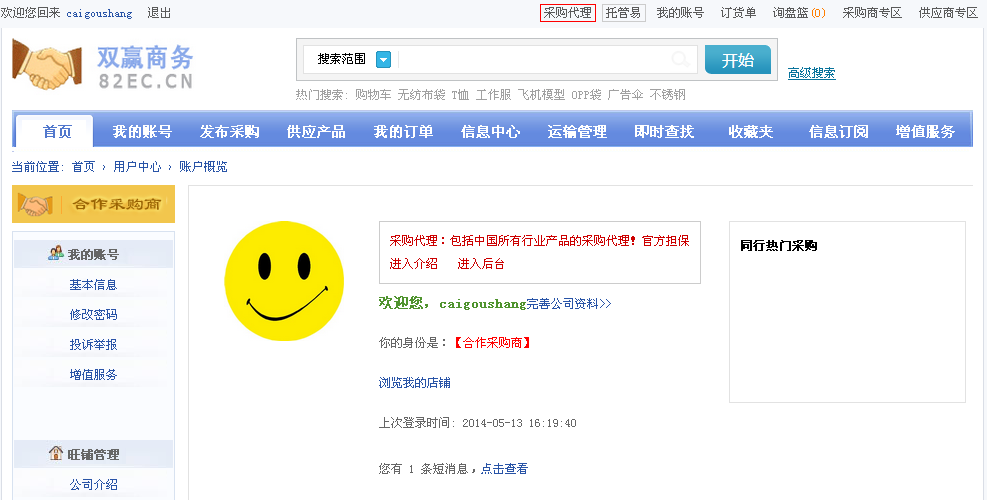Screen dimensions: 987x500
Task: Open 即时查找 nav item
Action: [x=664, y=132]
